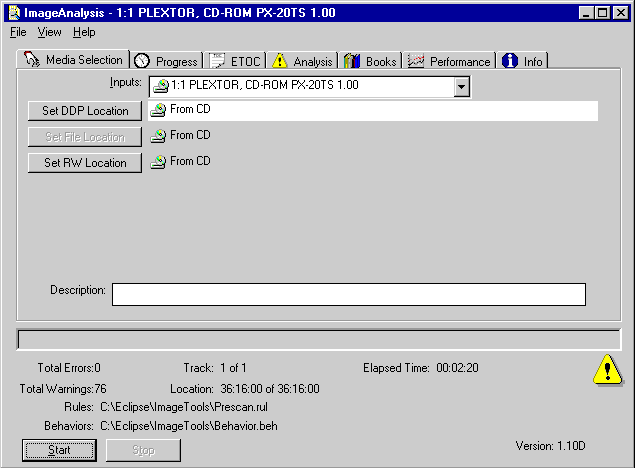The width and height of the screenshot is (635, 468).
Task: Click the Set DDP Location button
Action: [x=85, y=111]
